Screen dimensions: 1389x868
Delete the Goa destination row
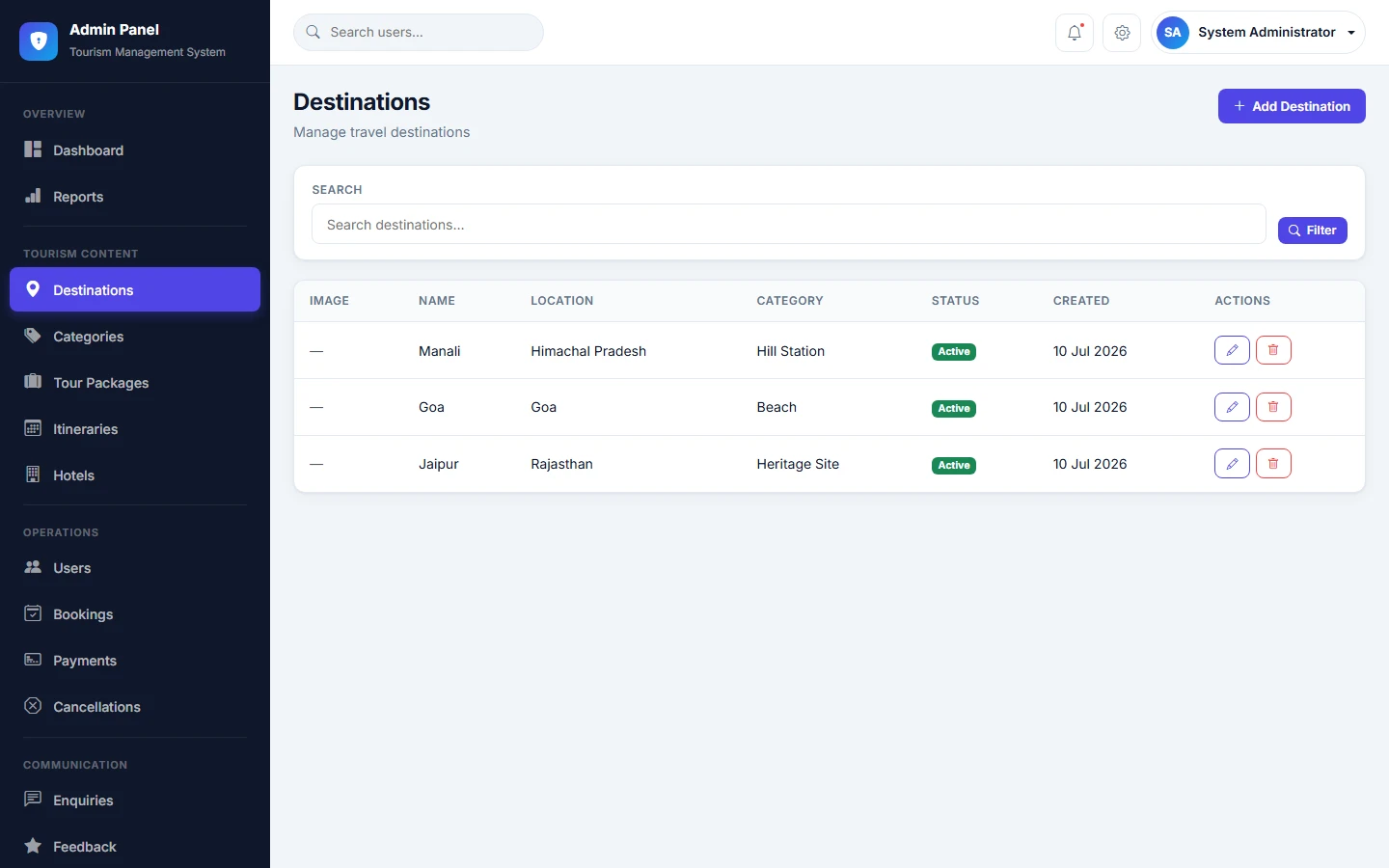pos(1273,407)
